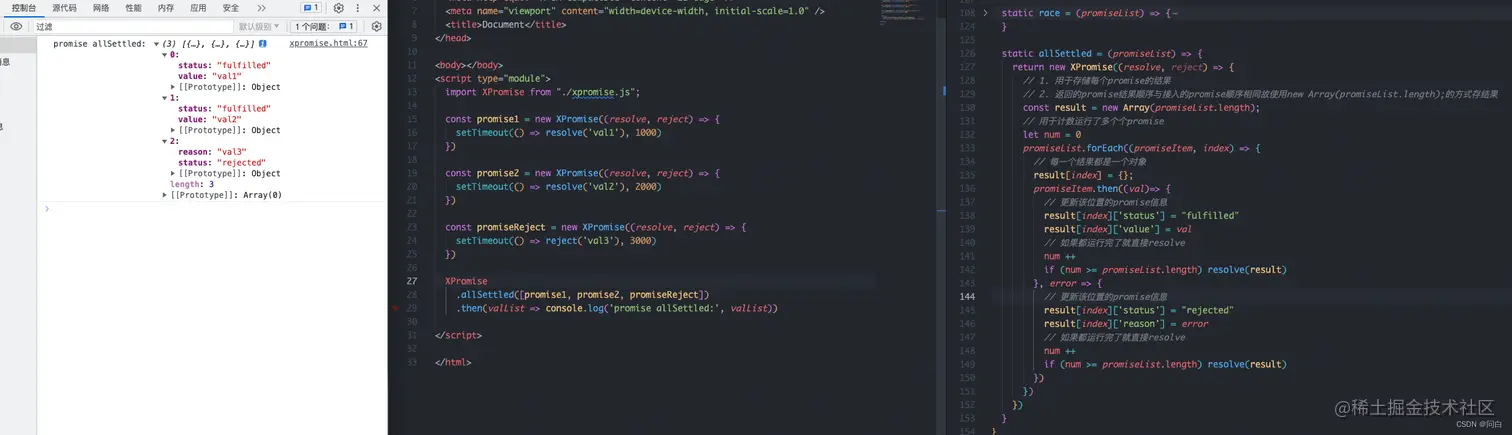Click the <script type="module"> tag line
The image size is (1512, 435).
492,78
